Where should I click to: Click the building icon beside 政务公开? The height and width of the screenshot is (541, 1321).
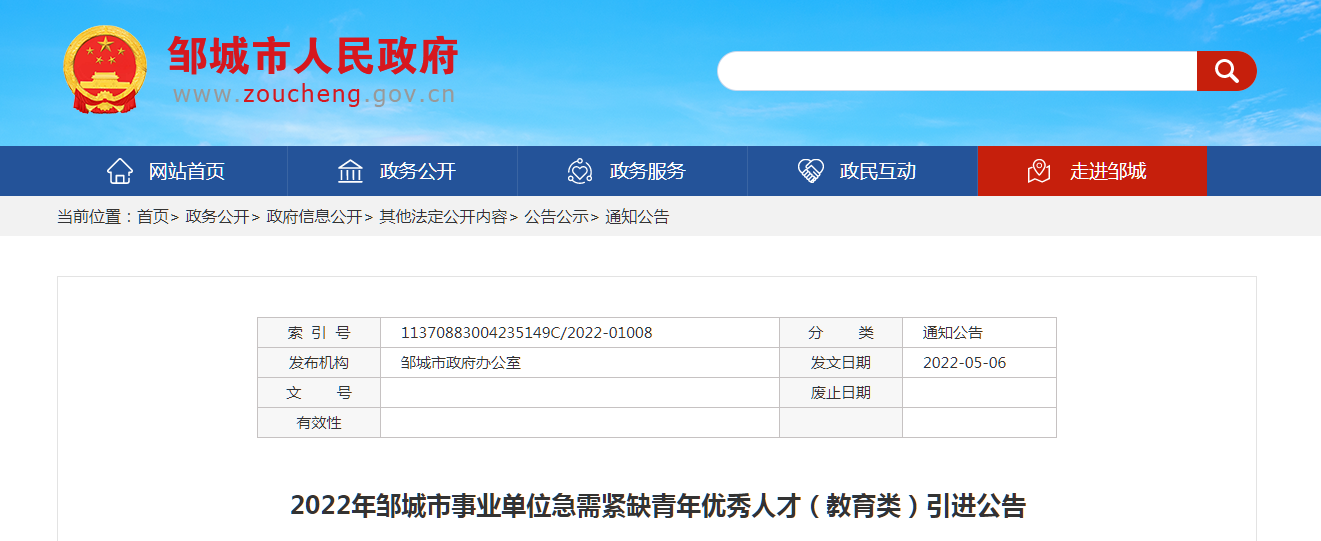[x=350, y=171]
